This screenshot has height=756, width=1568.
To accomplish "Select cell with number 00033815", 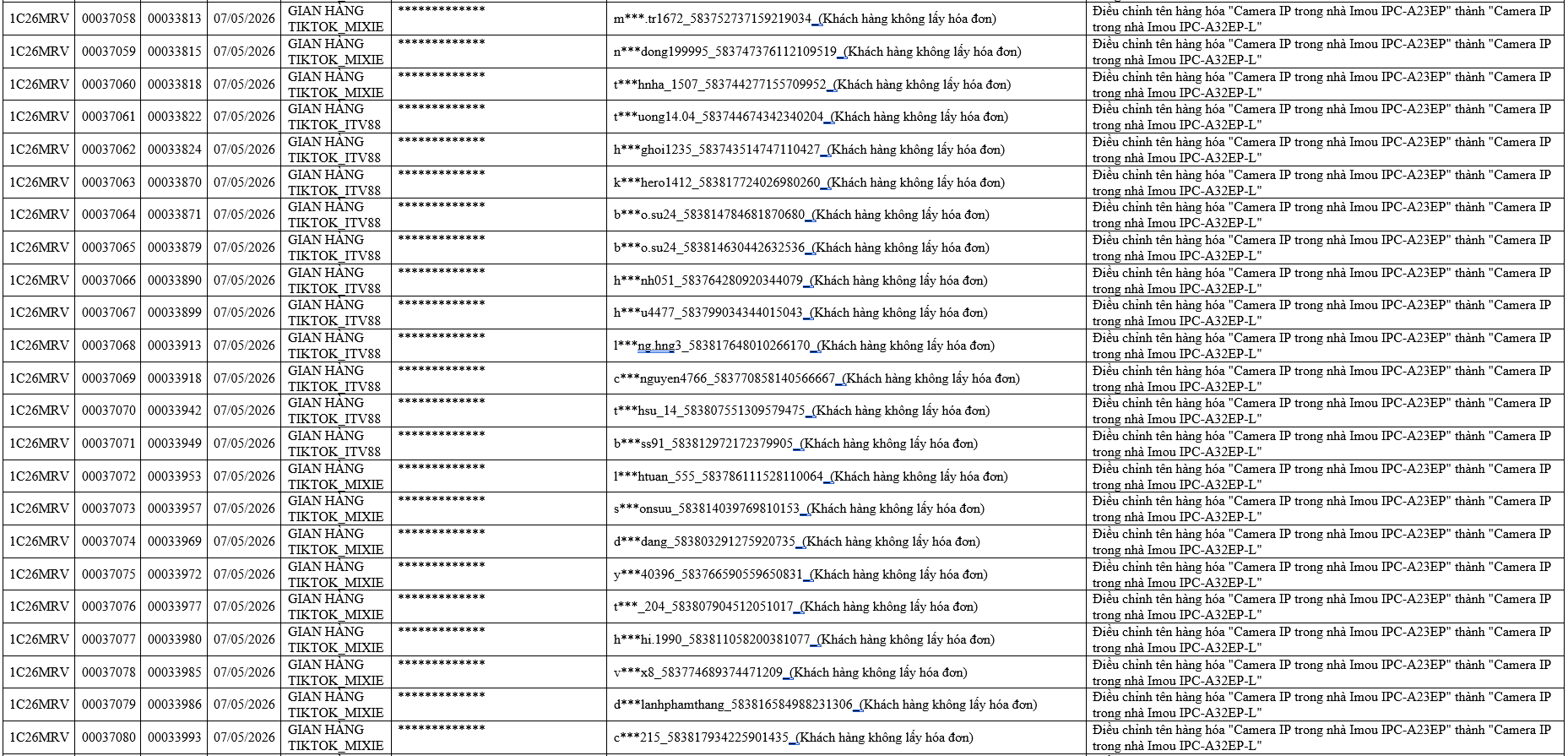I will click(x=174, y=52).
